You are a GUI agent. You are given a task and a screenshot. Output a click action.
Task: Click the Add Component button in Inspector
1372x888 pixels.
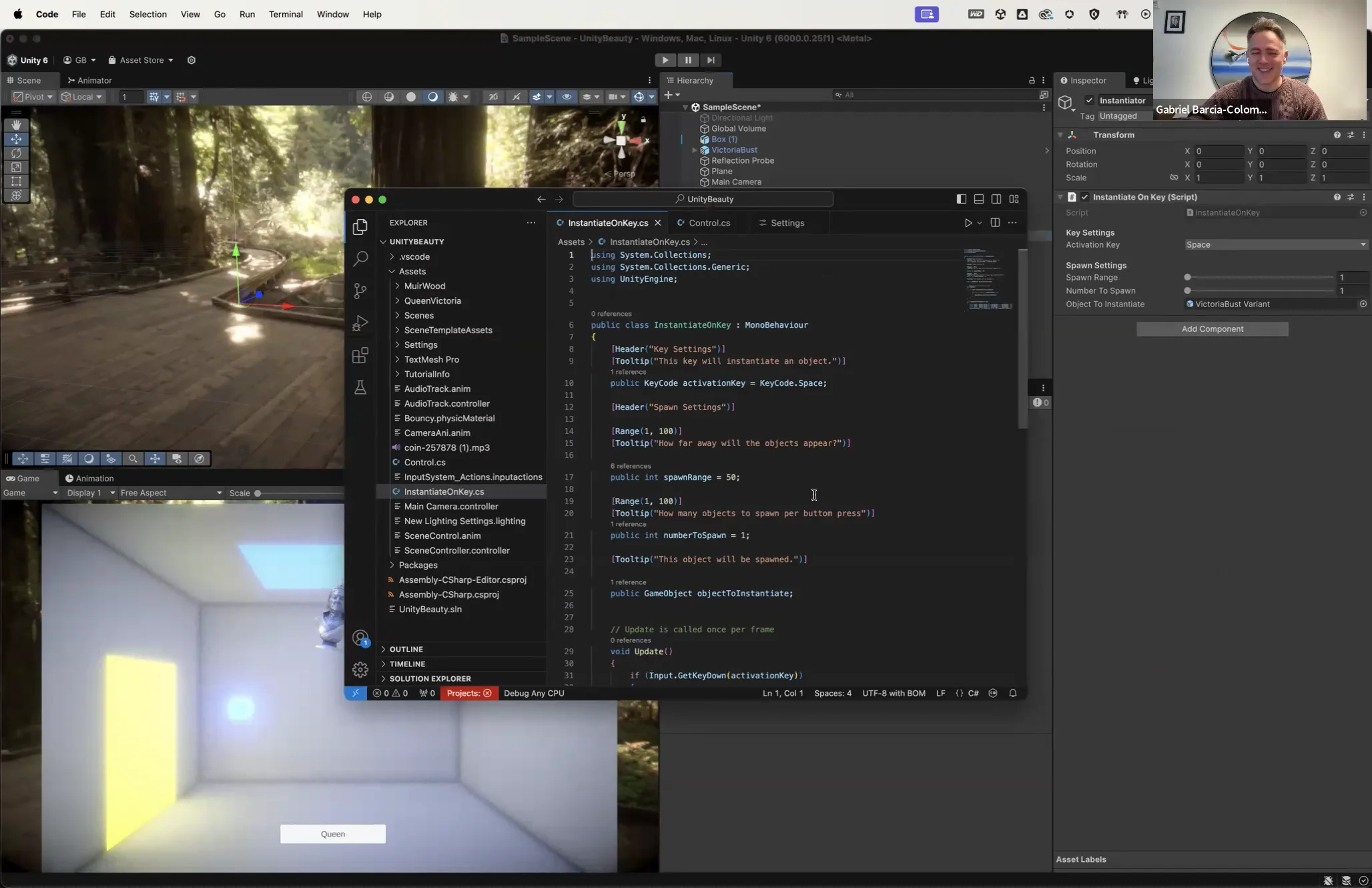coord(1212,328)
